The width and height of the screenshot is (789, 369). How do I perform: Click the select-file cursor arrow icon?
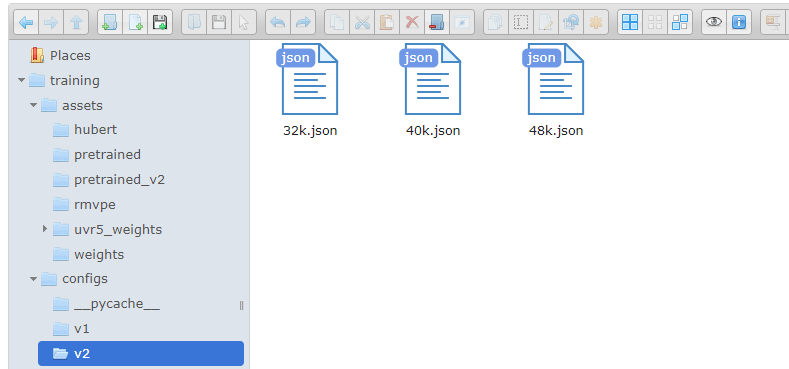tap(244, 22)
